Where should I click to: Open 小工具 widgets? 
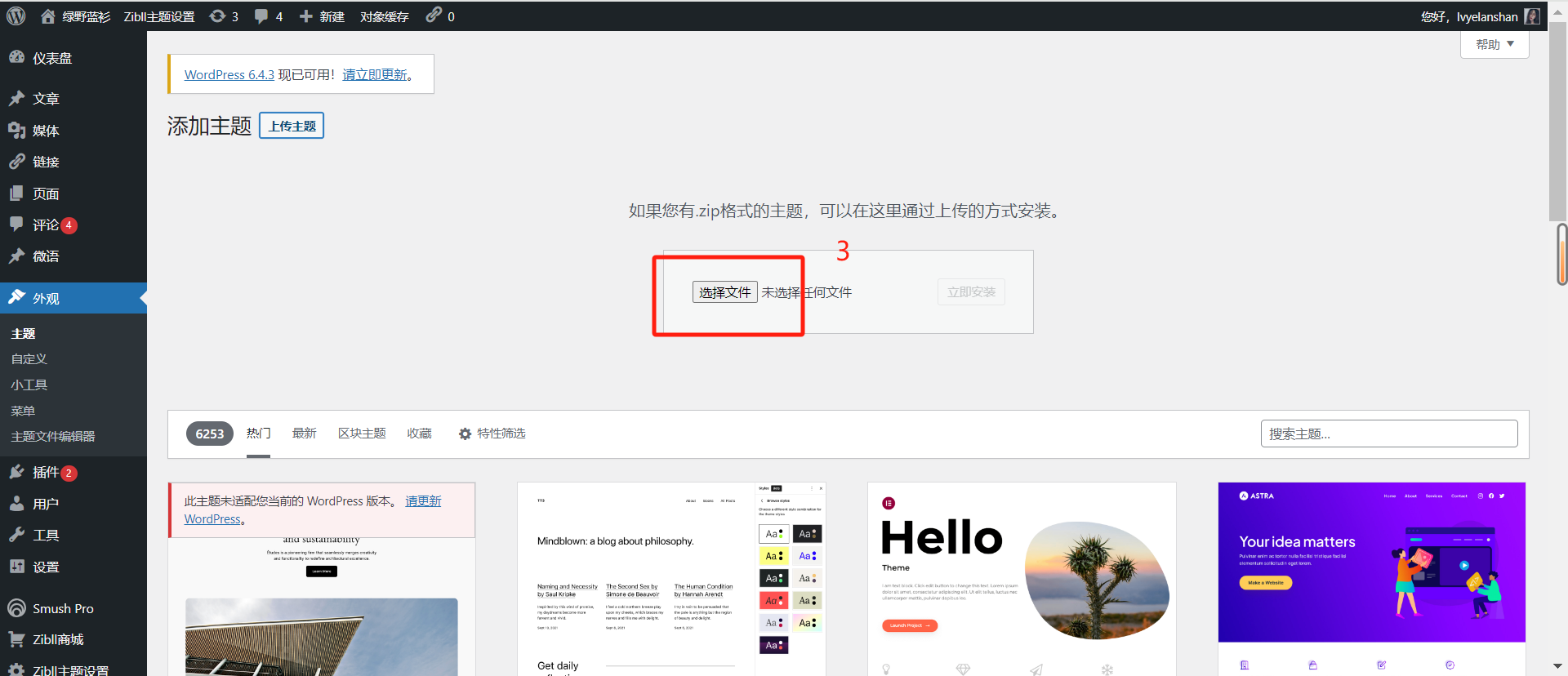click(29, 385)
